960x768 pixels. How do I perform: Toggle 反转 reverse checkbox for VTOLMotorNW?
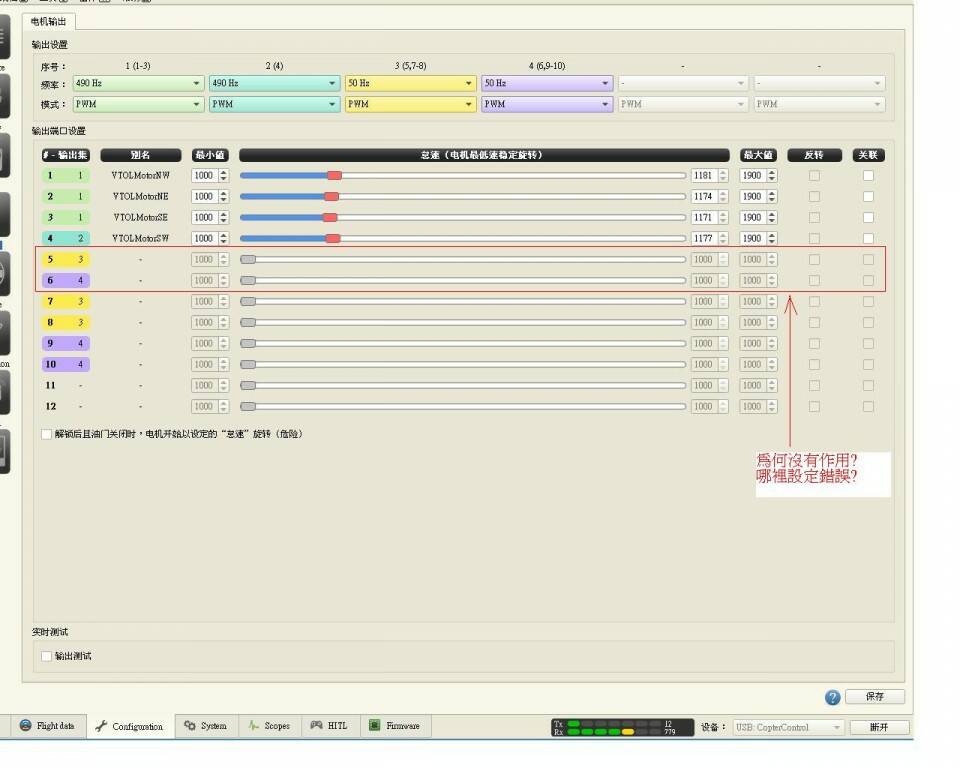(x=814, y=176)
